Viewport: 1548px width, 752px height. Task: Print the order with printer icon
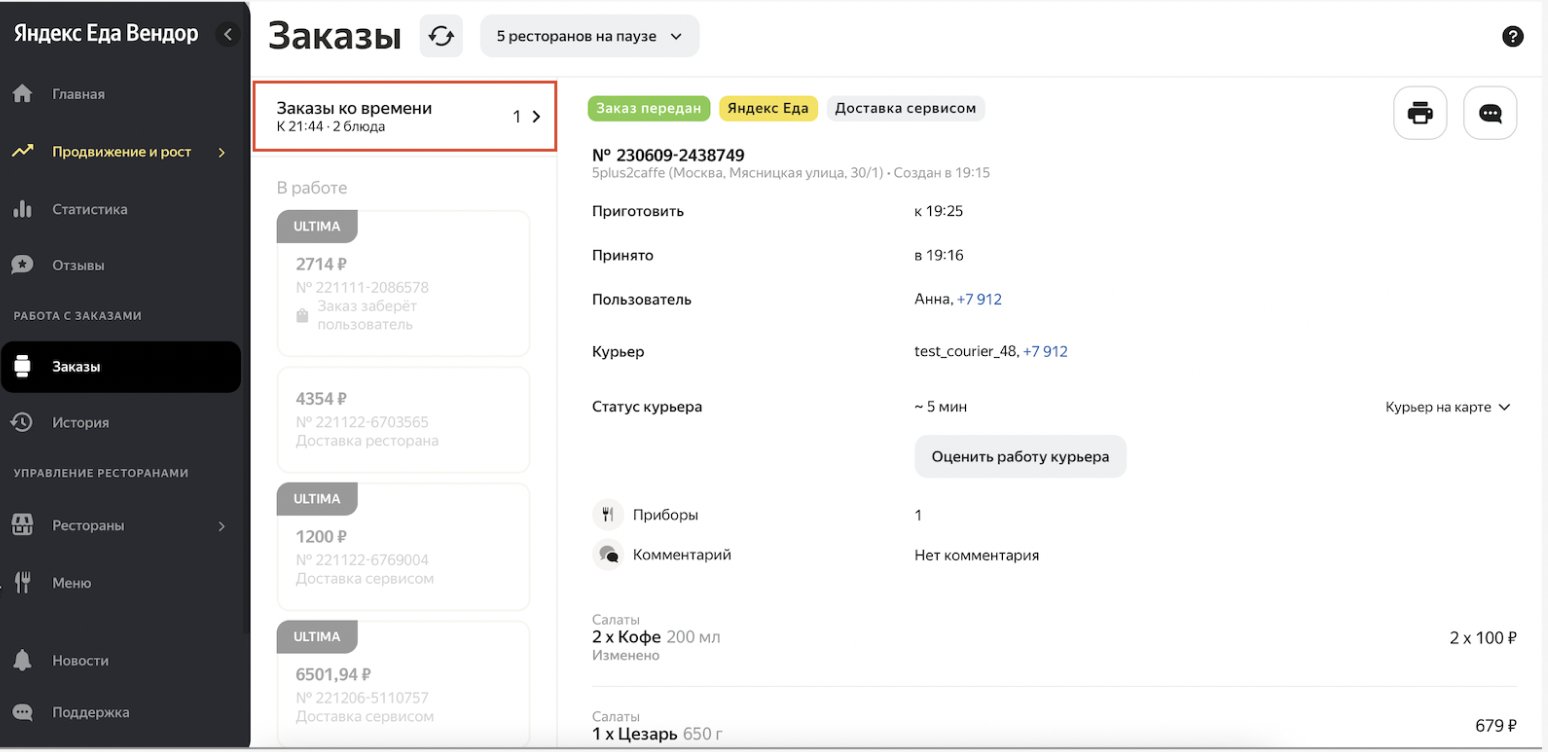(1420, 113)
